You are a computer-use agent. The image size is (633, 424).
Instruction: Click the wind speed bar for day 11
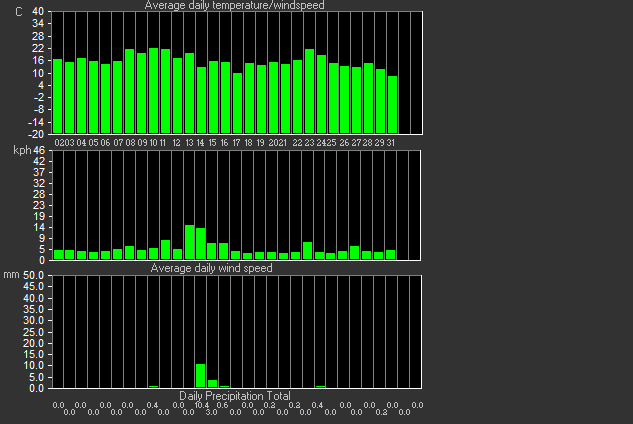pyautogui.click(x=166, y=250)
